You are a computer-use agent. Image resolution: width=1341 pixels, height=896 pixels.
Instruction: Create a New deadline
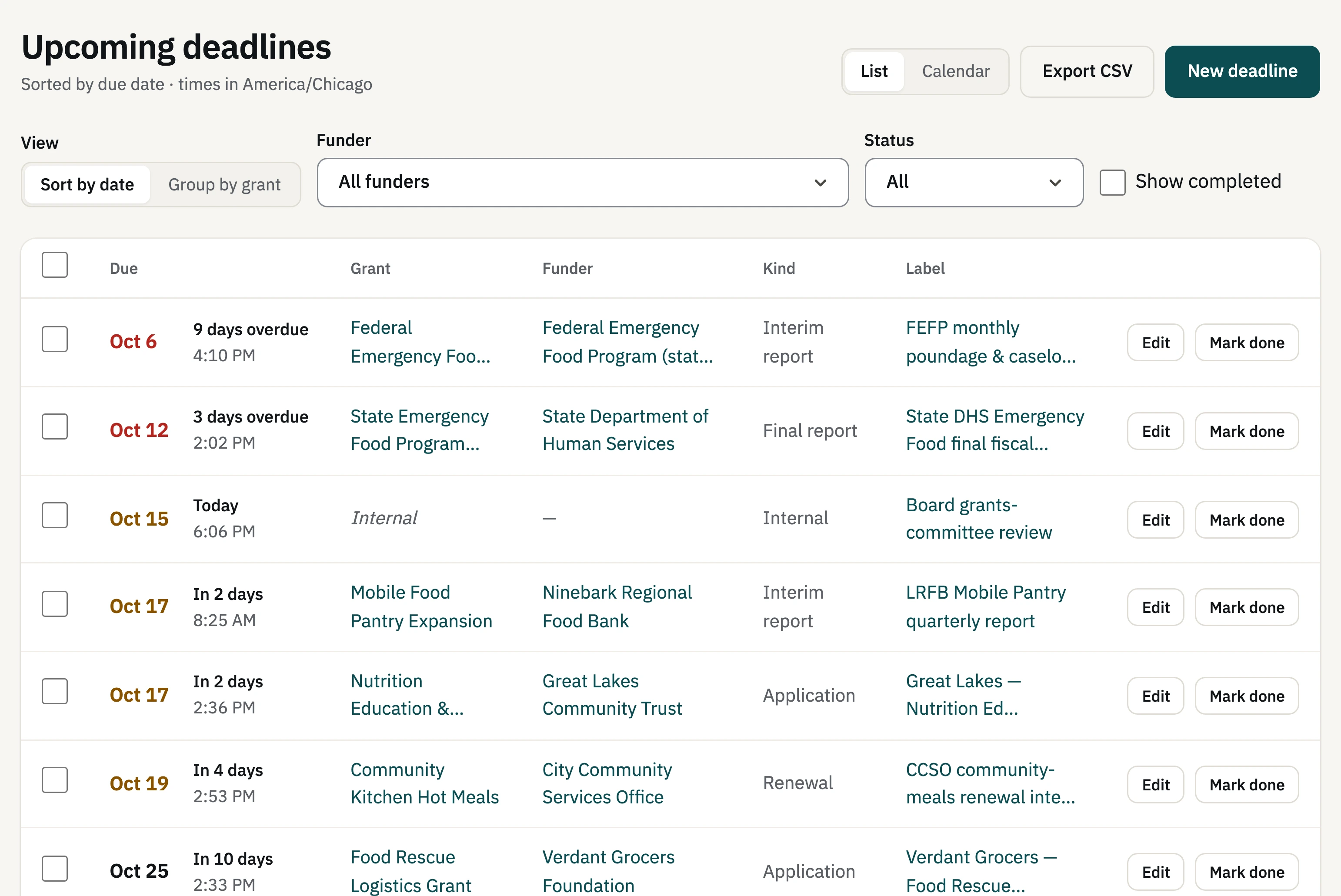[1242, 71]
